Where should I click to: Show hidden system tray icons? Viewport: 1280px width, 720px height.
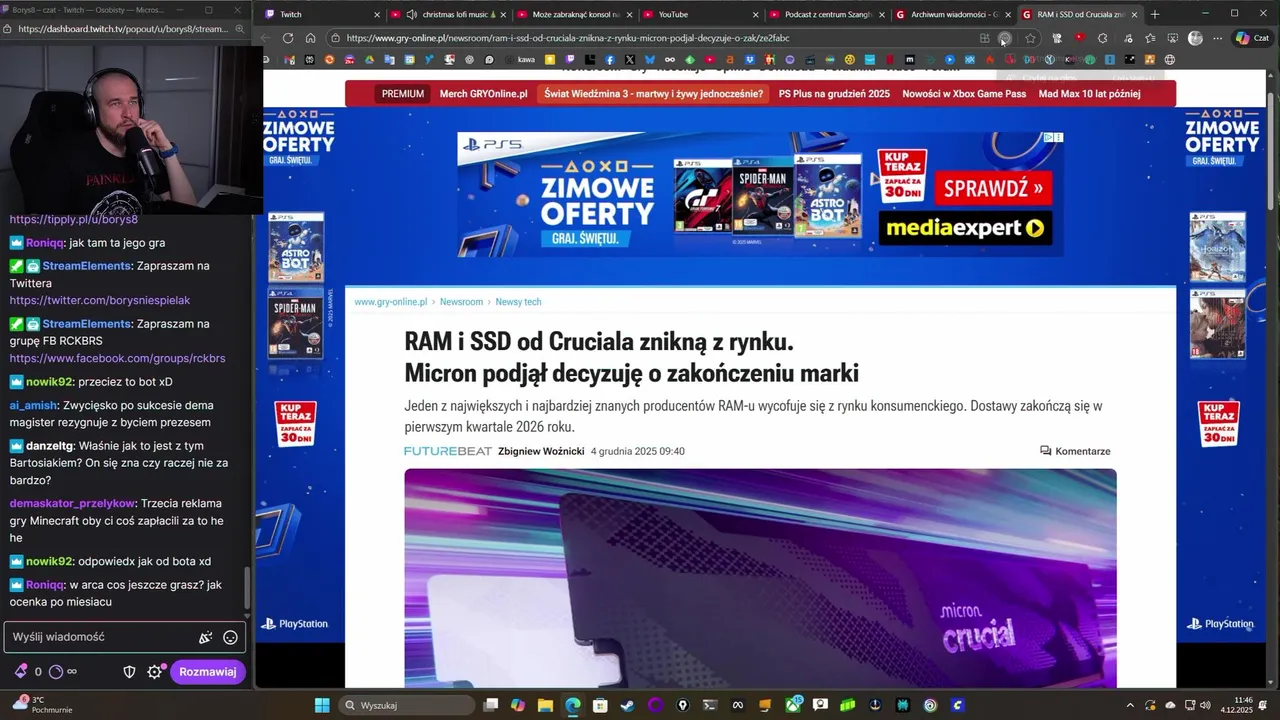pyautogui.click(x=1130, y=705)
